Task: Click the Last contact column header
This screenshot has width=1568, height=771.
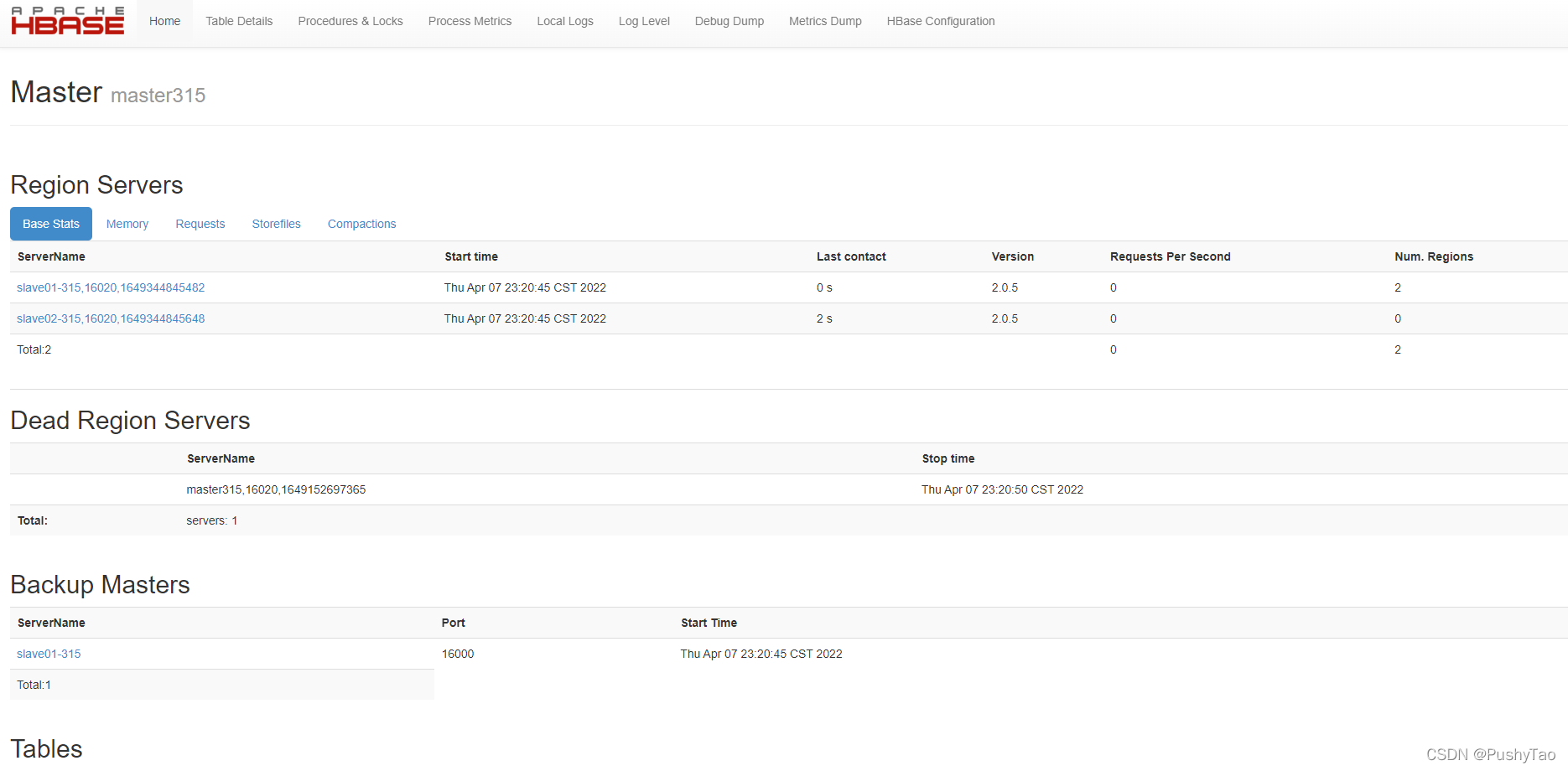Action: (851, 256)
